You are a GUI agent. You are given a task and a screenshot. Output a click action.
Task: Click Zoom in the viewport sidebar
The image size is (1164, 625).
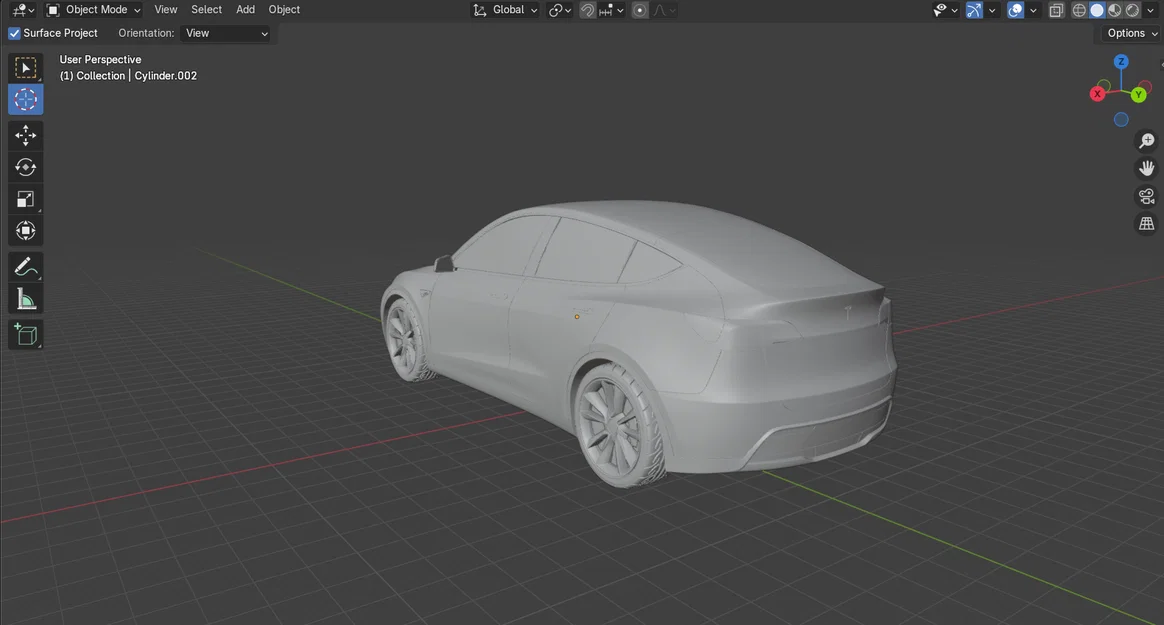click(1146, 141)
